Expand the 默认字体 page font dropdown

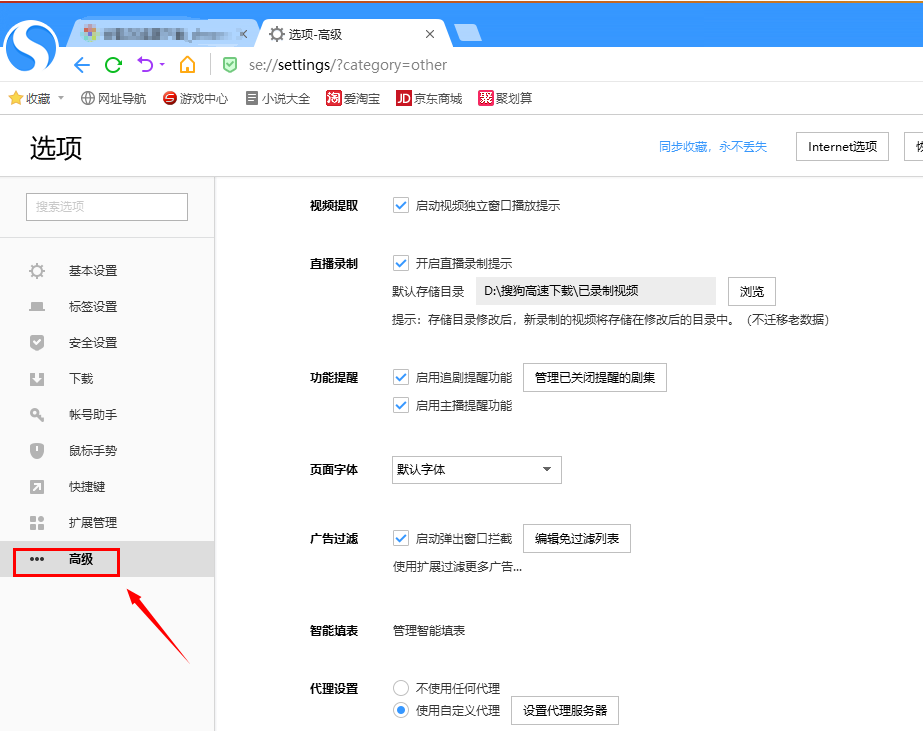476,469
